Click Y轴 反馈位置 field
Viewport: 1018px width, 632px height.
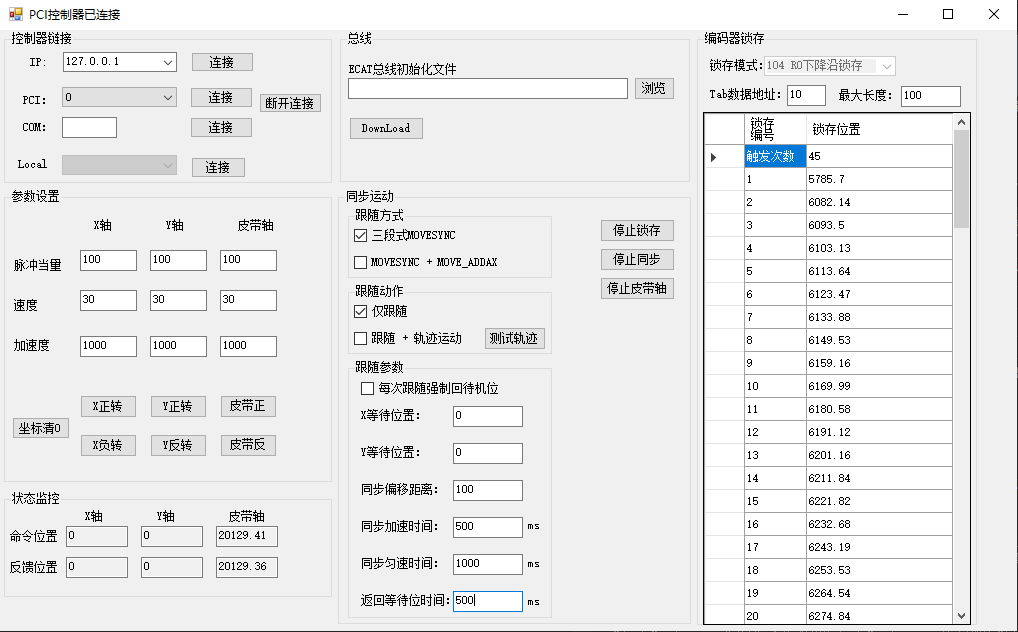[x=172, y=567]
